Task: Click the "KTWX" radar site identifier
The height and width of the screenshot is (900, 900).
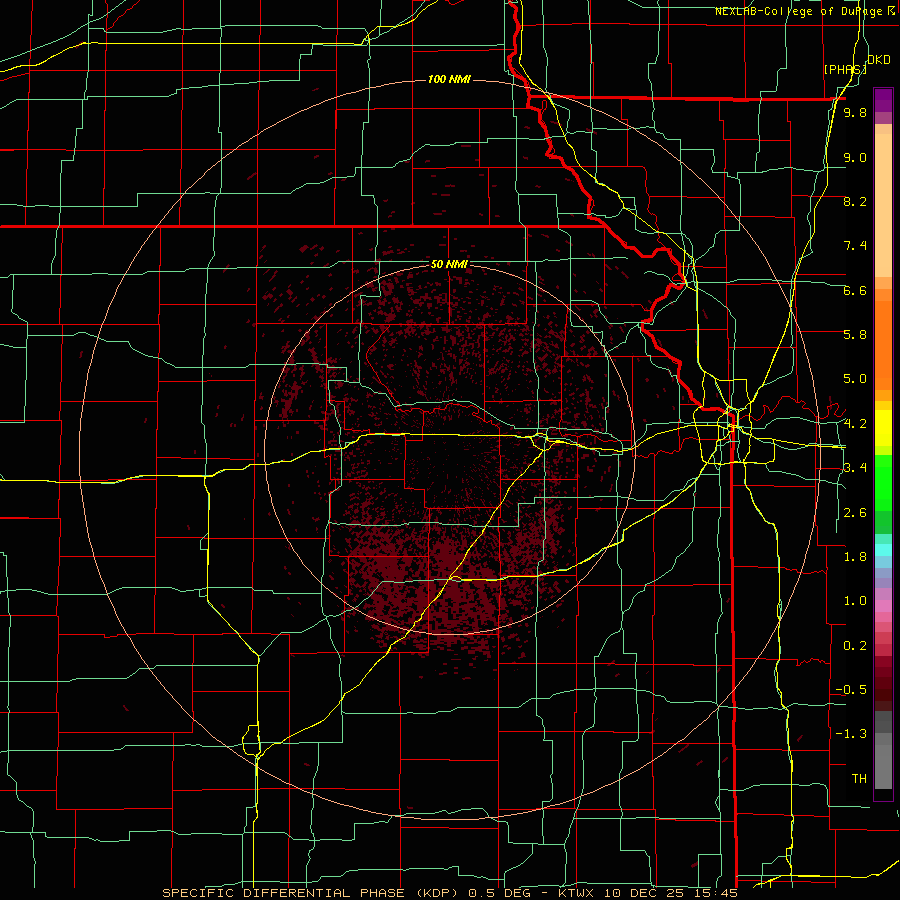Action: pos(576,893)
